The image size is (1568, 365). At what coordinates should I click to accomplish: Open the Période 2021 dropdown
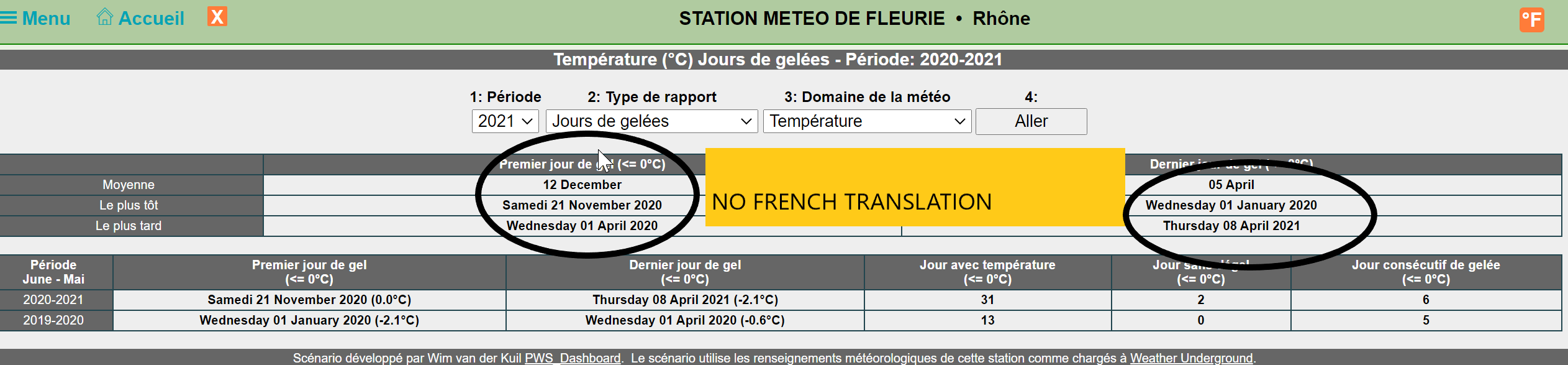(x=505, y=121)
